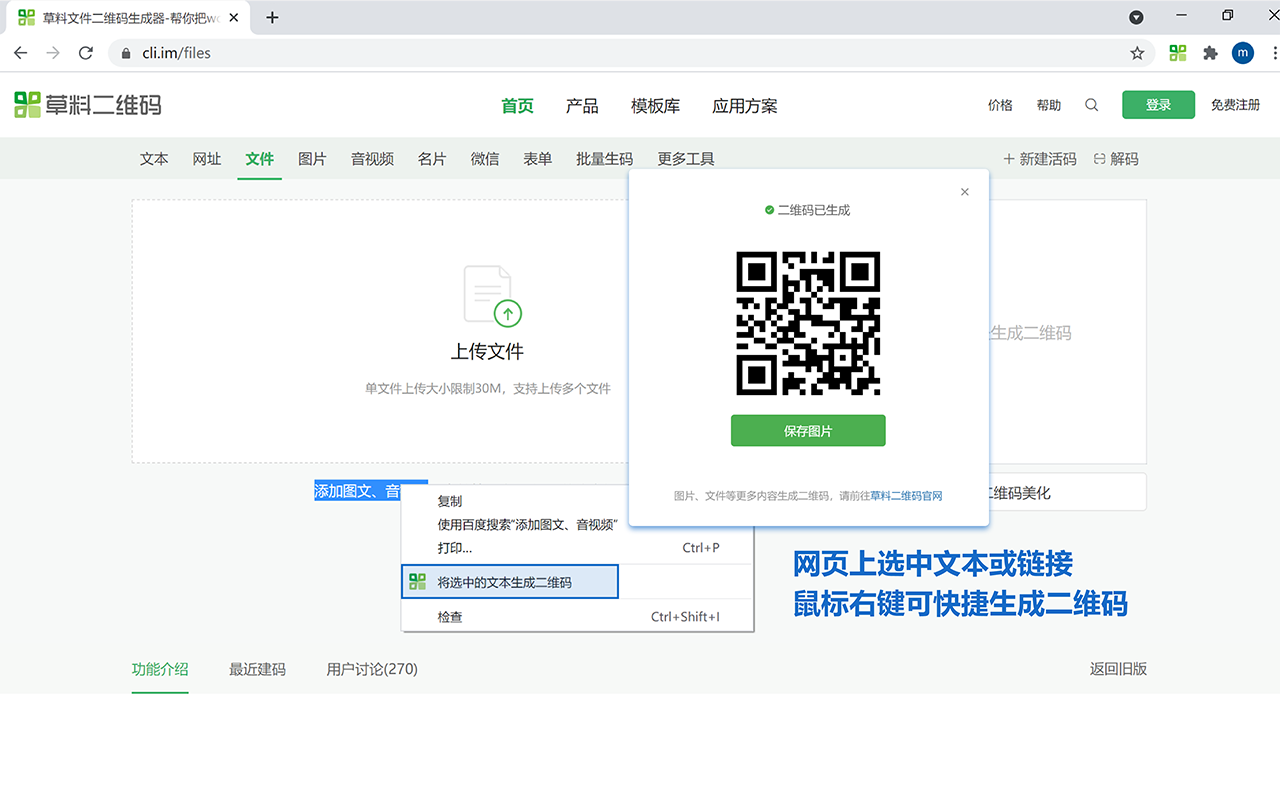Click the green 登录 button
This screenshot has width=1280, height=800.
(x=1157, y=104)
